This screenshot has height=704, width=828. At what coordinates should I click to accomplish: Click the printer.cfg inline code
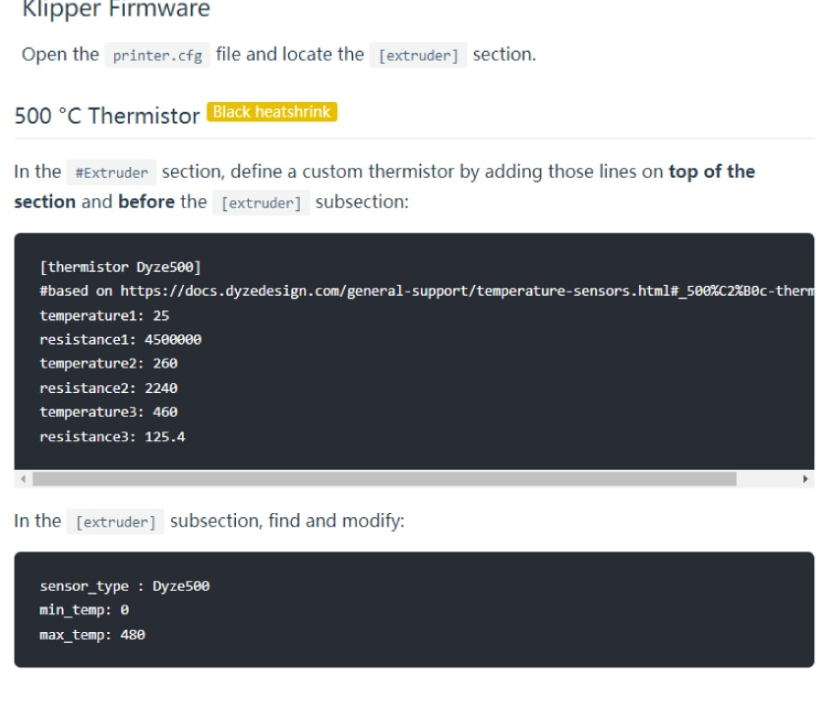(x=157, y=55)
